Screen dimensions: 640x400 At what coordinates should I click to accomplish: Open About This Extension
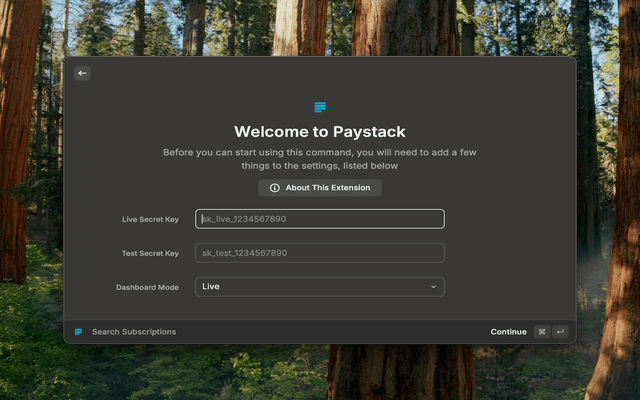pos(320,188)
